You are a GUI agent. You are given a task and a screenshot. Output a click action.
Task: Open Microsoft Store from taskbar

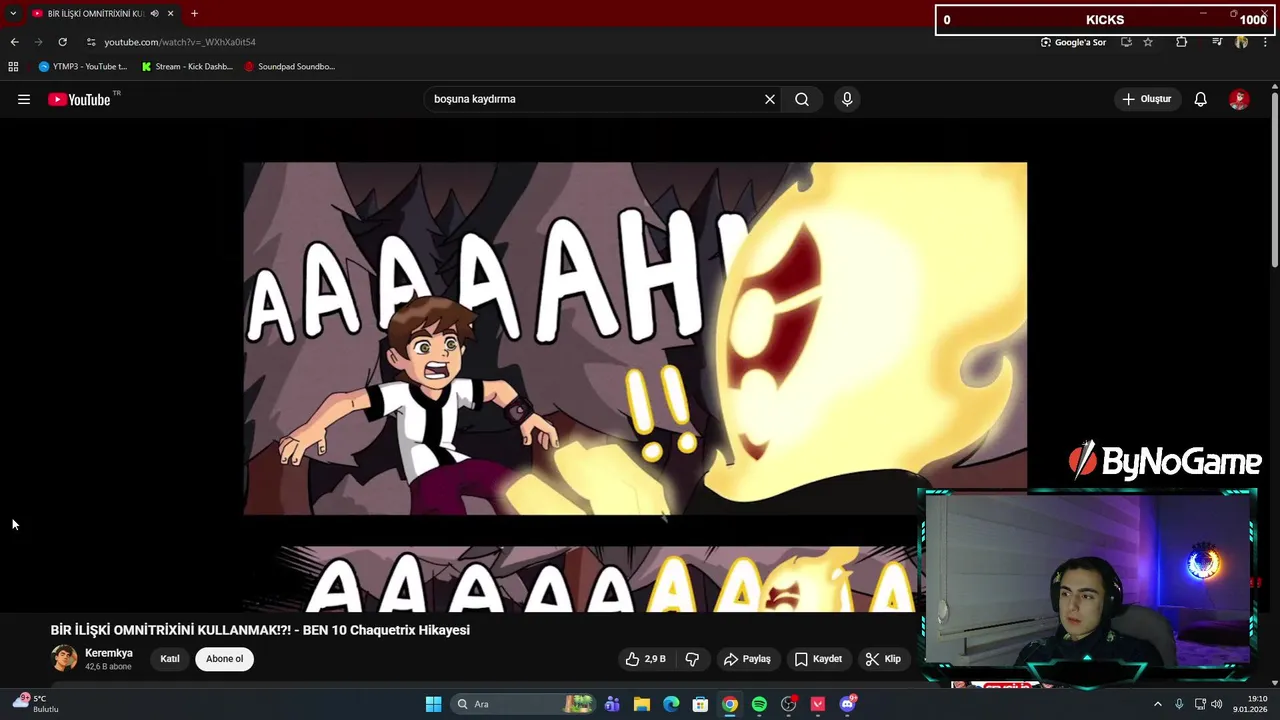tap(701, 704)
